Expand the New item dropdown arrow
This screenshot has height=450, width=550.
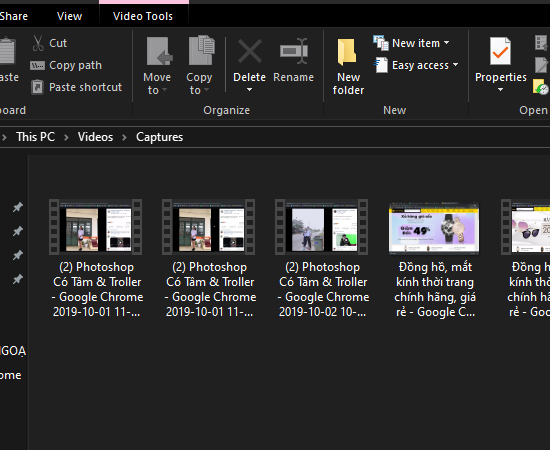click(x=446, y=43)
